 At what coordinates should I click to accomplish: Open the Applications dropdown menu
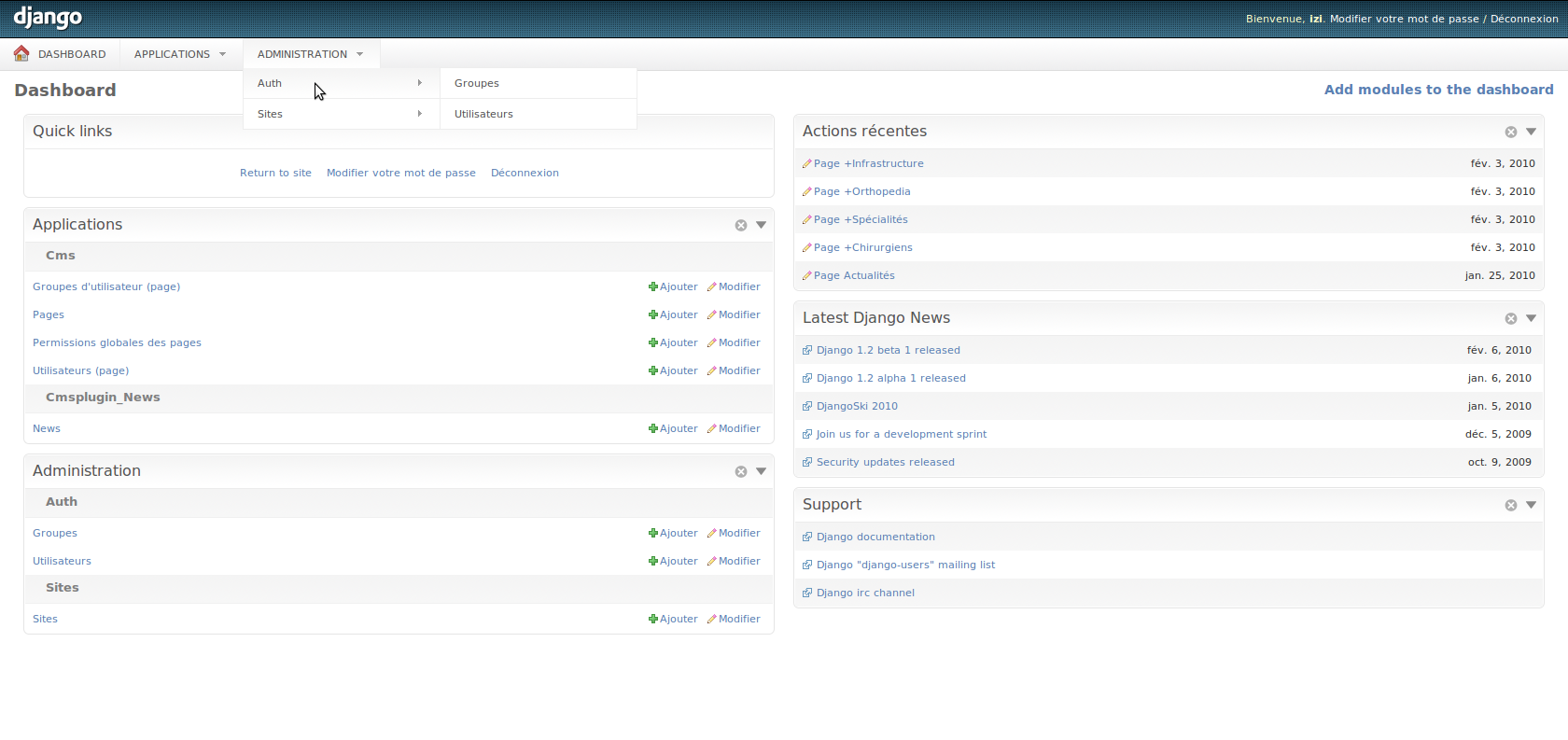point(180,54)
